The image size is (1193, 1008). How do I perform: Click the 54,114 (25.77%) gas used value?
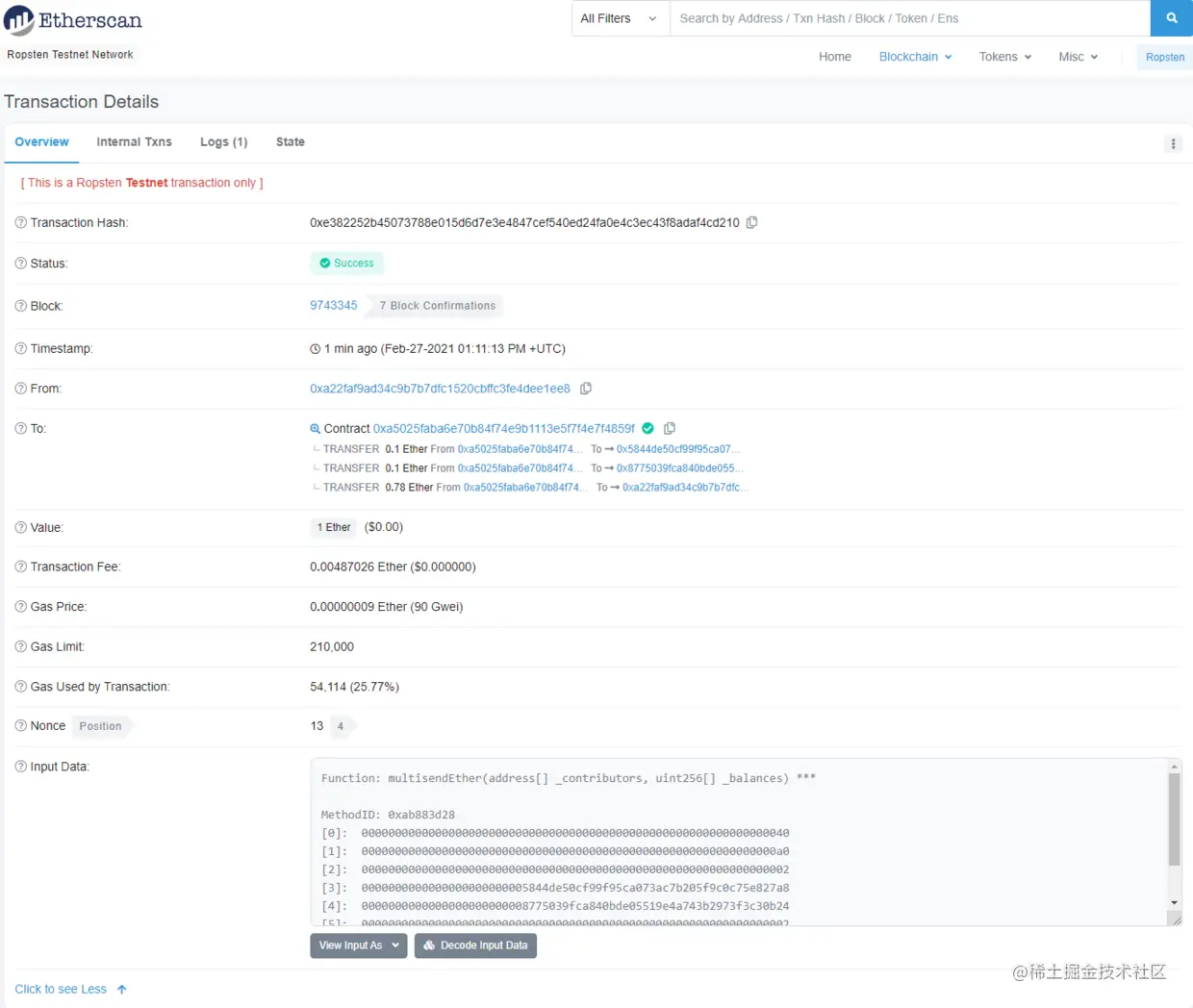coord(354,687)
